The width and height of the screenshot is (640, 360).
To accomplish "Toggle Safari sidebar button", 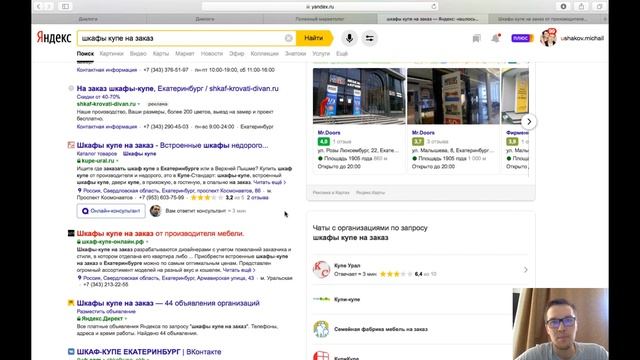I will click(65, 7).
